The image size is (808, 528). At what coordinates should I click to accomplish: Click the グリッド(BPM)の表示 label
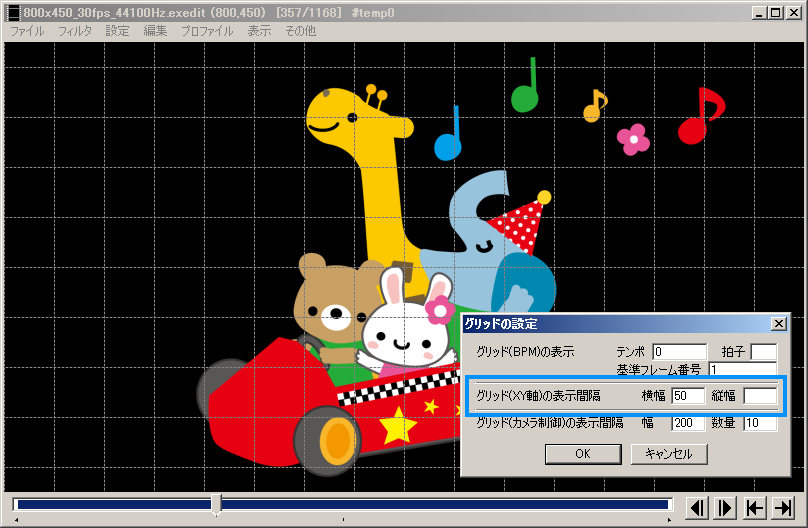[525, 352]
